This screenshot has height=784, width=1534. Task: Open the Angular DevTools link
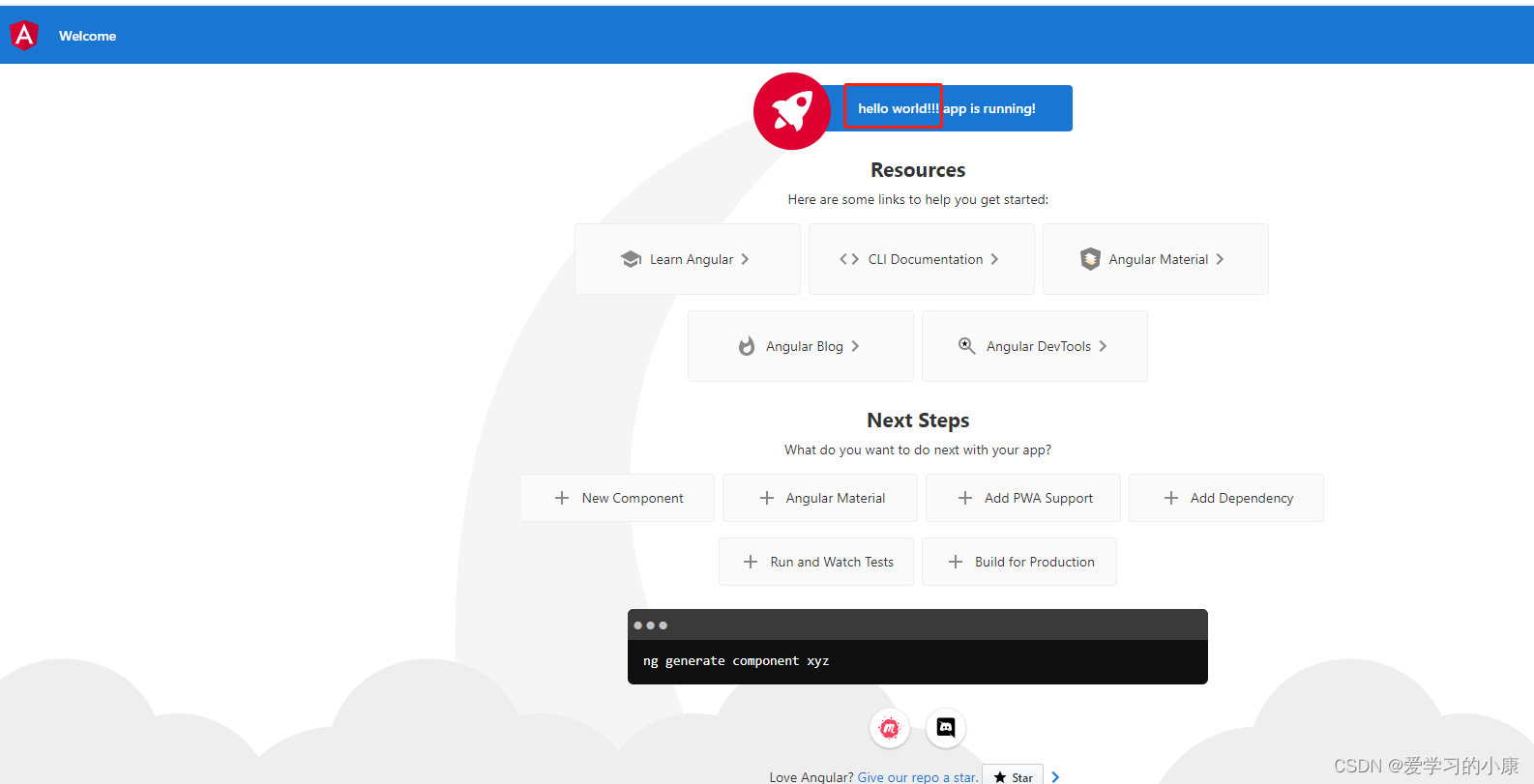point(1035,346)
